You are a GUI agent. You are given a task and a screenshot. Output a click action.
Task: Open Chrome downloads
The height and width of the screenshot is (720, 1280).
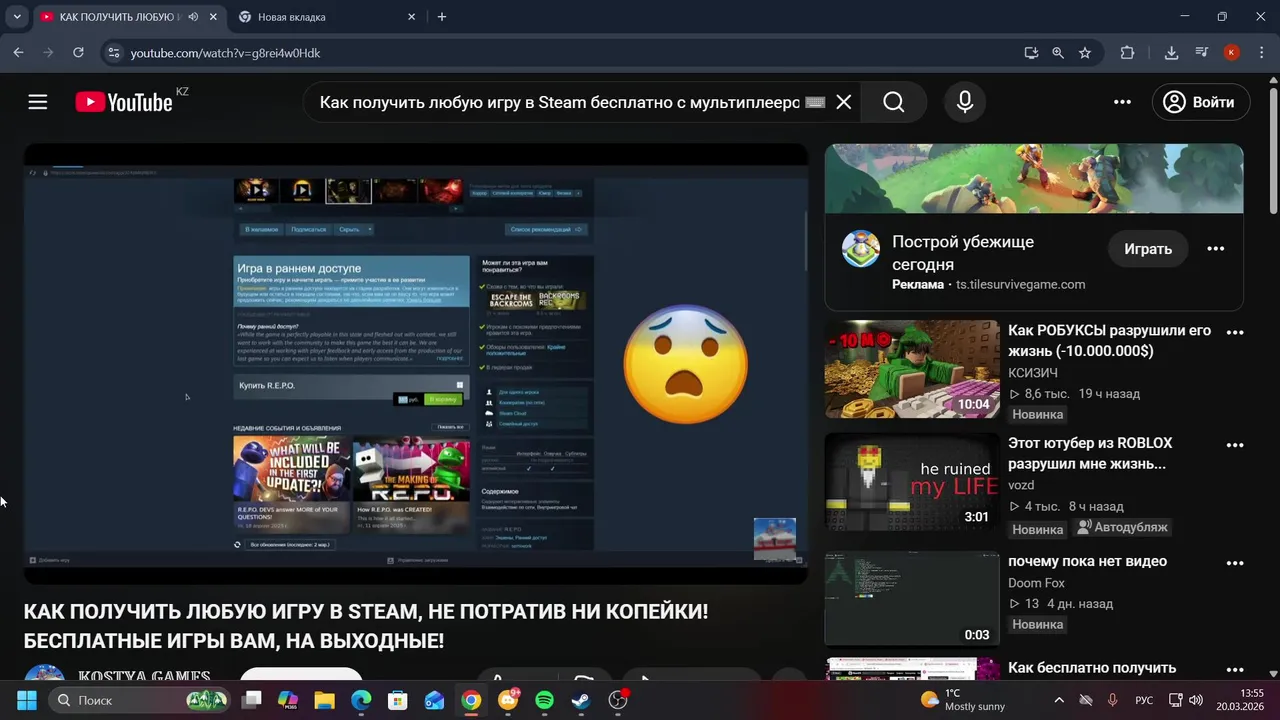[1171, 53]
